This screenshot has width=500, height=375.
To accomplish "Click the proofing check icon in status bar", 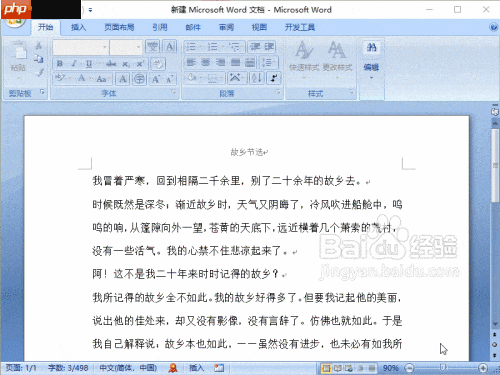I will coord(173,368).
